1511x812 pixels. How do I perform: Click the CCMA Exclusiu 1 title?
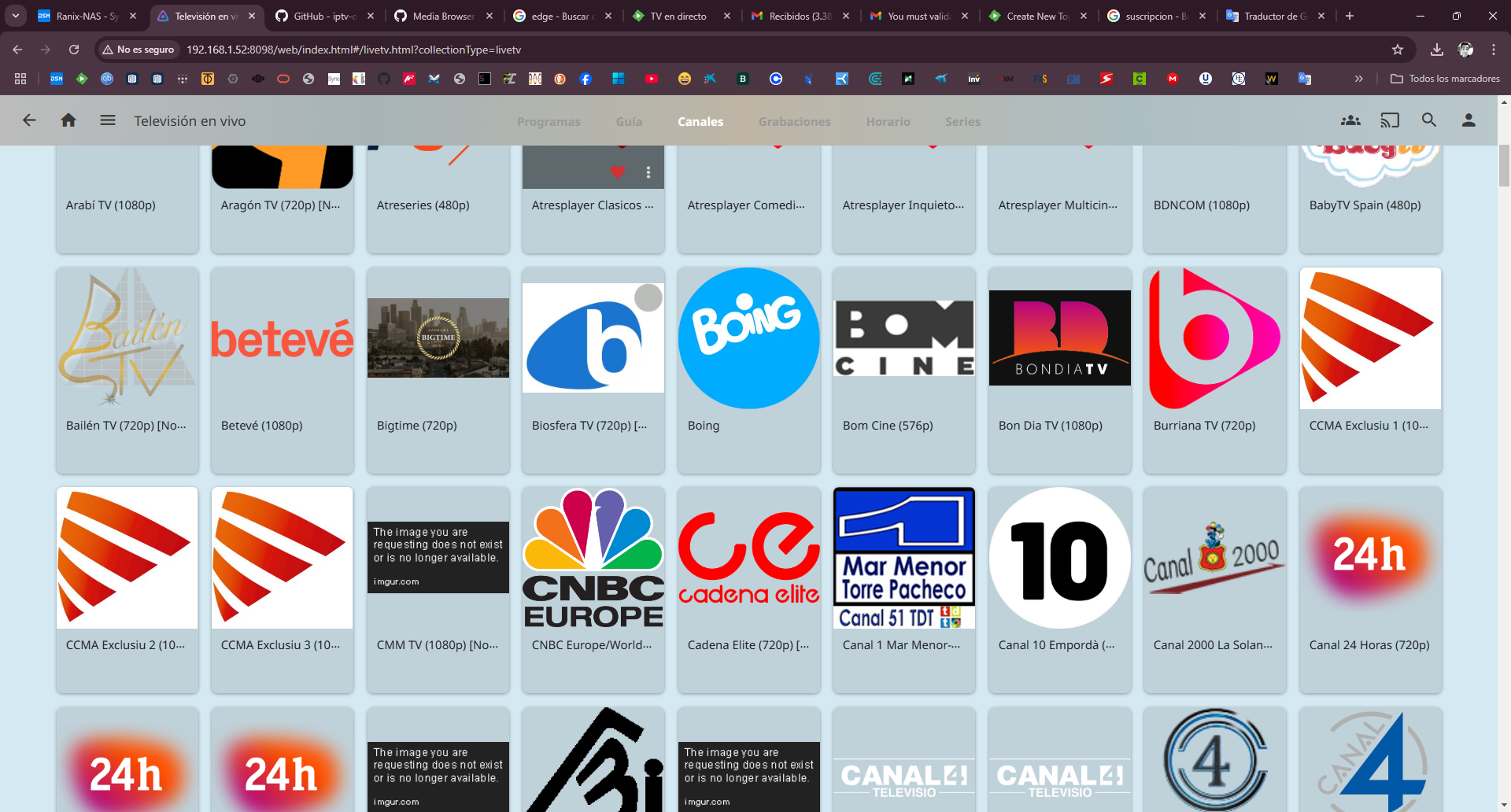tap(1369, 426)
